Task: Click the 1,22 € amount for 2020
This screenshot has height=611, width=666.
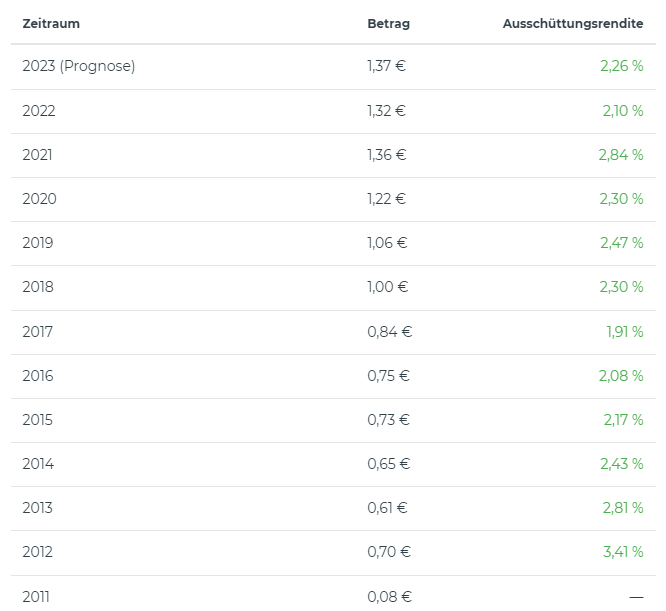Action: click(387, 199)
